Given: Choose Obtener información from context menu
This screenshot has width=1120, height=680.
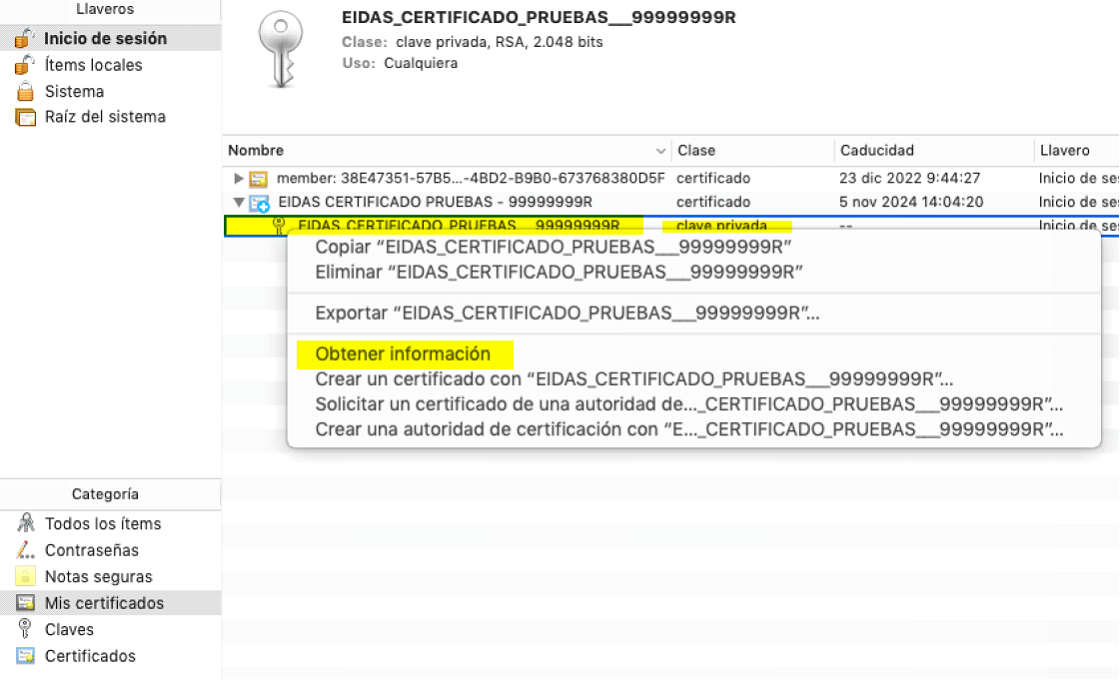Looking at the screenshot, I should pos(403,354).
